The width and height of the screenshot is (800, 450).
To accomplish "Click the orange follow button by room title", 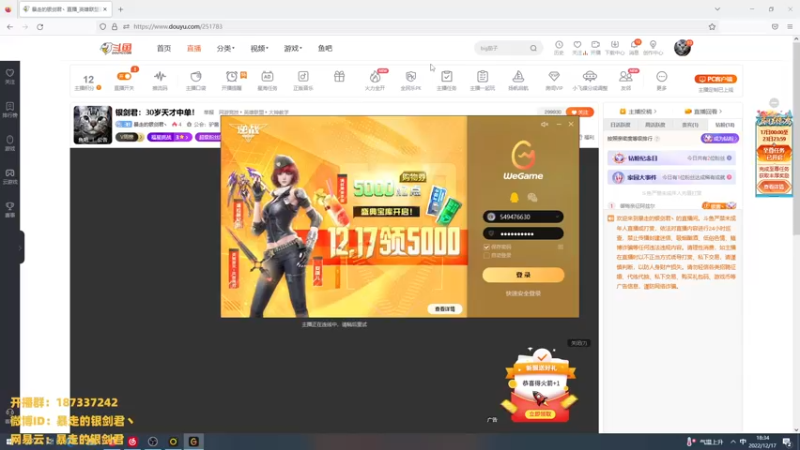I will (x=580, y=112).
